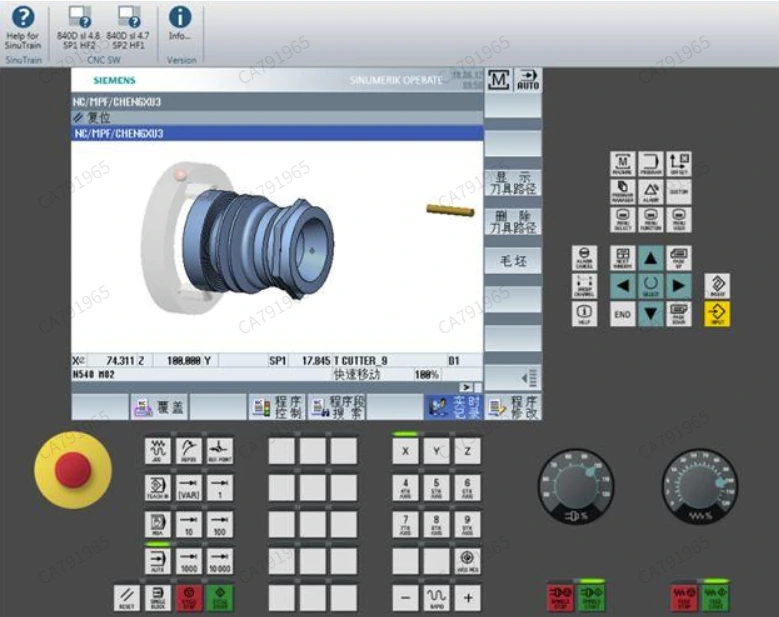Click the PAGE DOWN key
This screenshot has width=779, height=617.
coord(679,314)
